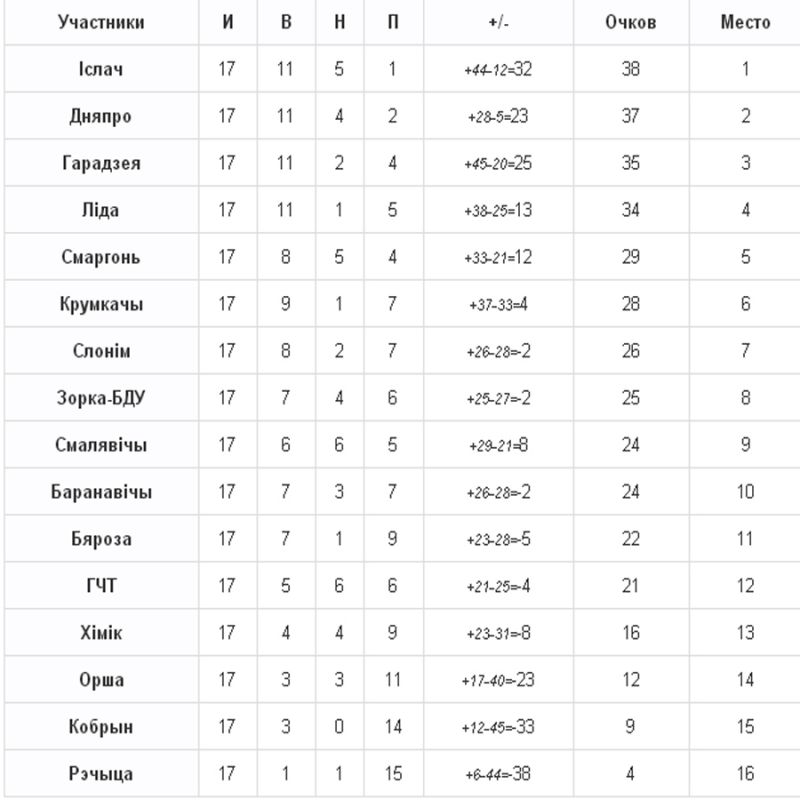Select the Гарадзея team name
The width and height of the screenshot is (800, 800).
click(x=101, y=163)
